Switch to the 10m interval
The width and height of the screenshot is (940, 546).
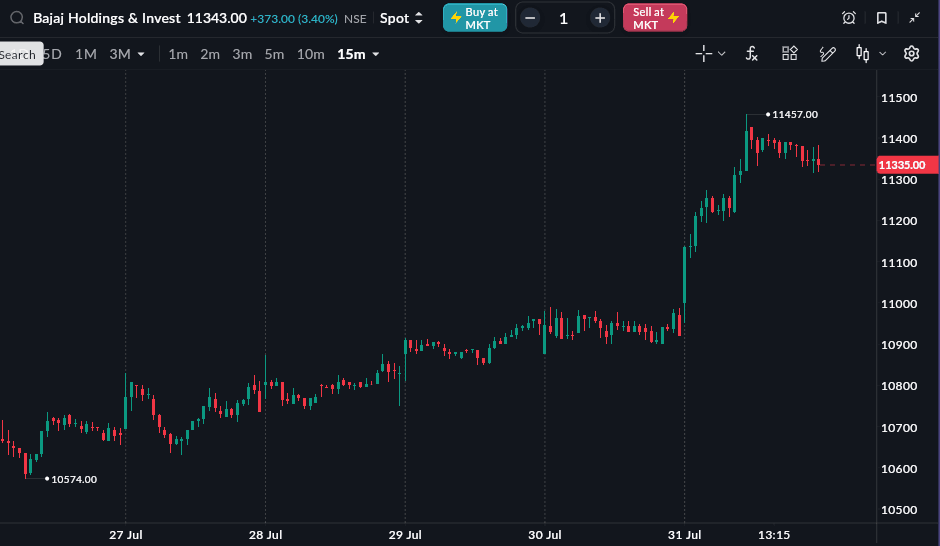coord(311,54)
